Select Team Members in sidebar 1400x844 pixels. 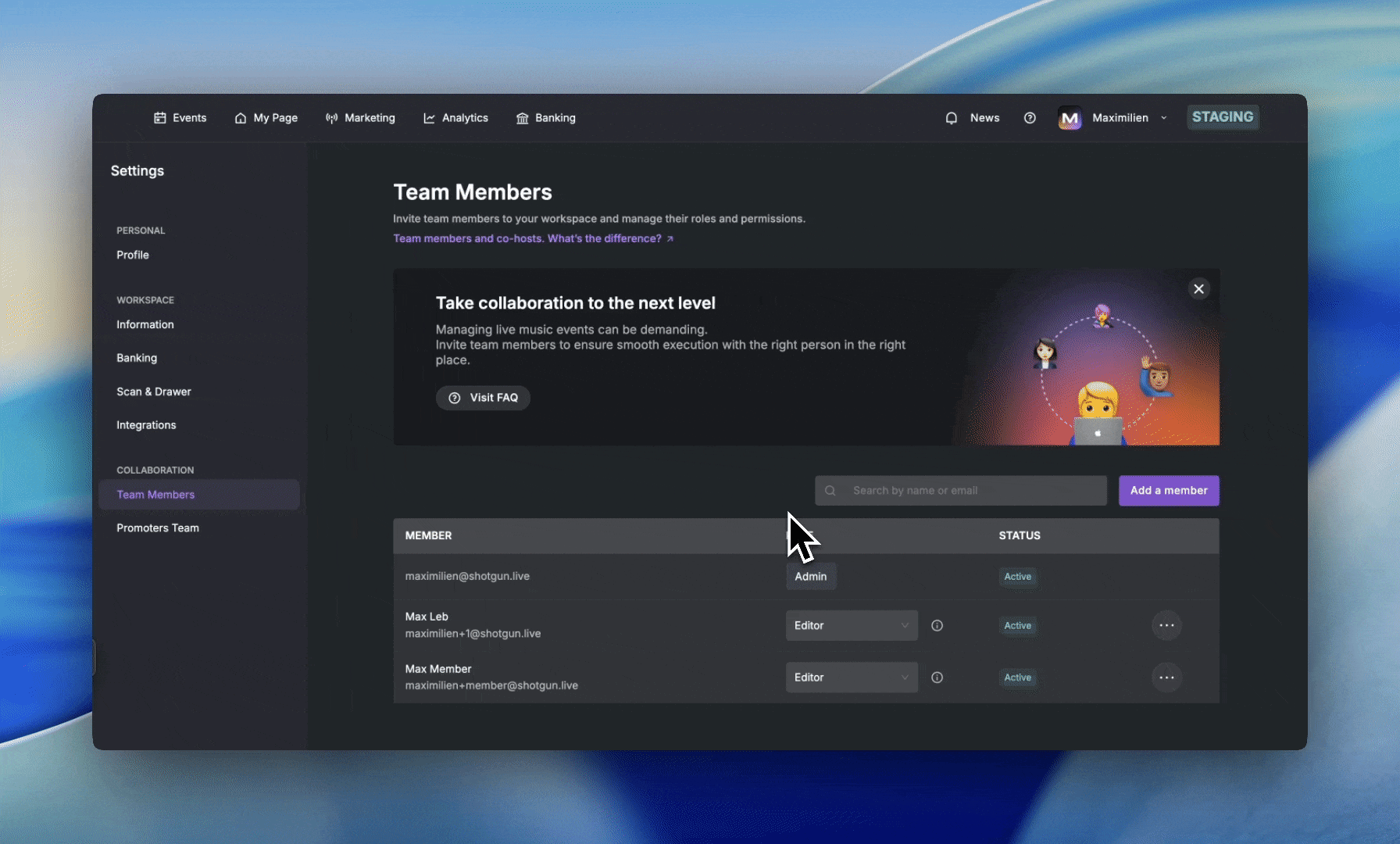[x=199, y=495]
